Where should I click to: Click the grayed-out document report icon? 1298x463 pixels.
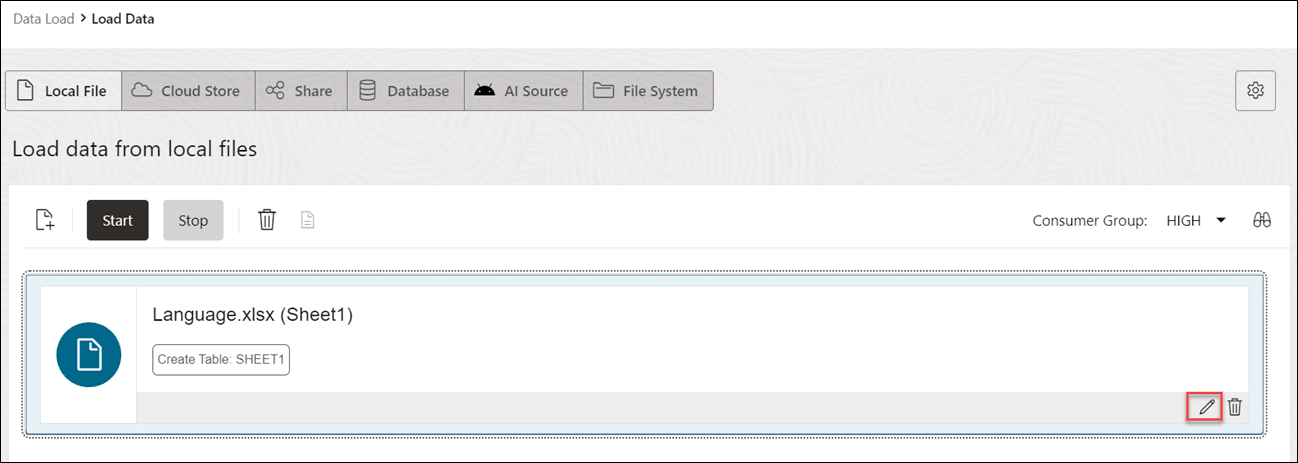coord(308,220)
